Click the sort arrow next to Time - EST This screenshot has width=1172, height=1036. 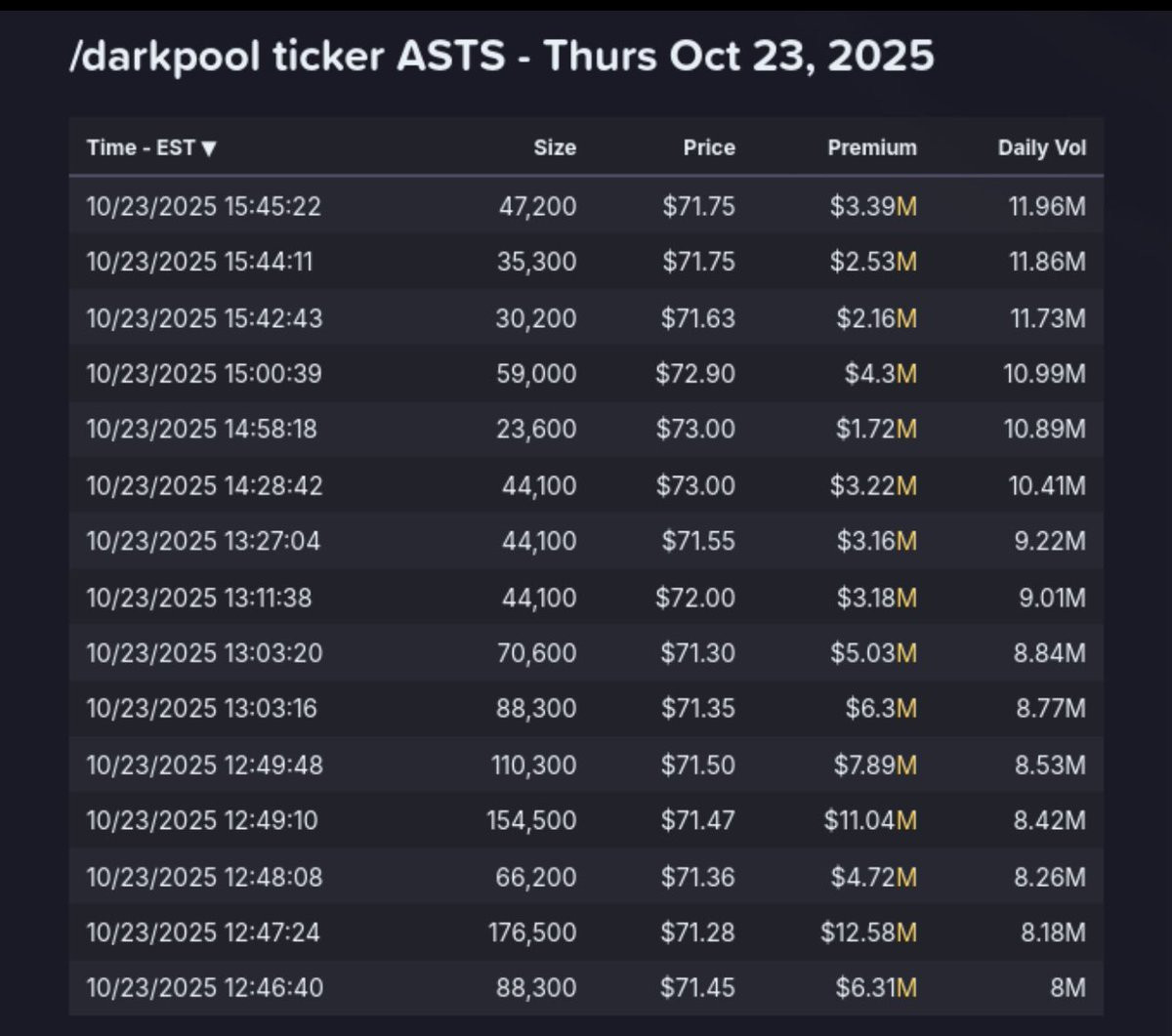point(209,148)
